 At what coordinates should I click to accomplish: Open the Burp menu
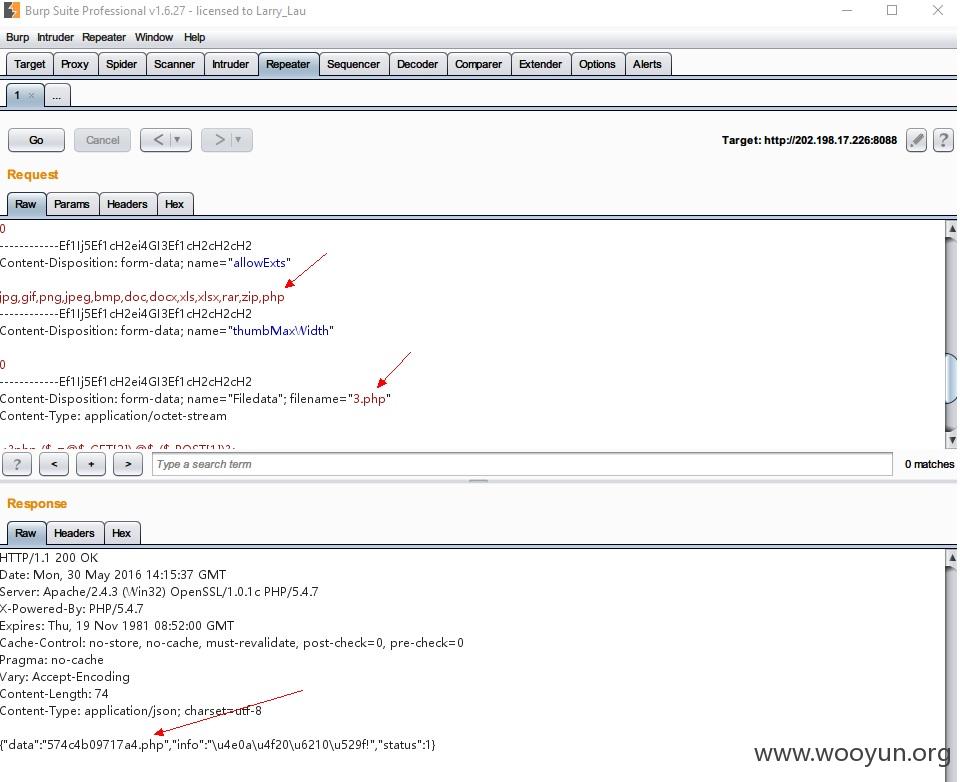17,37
